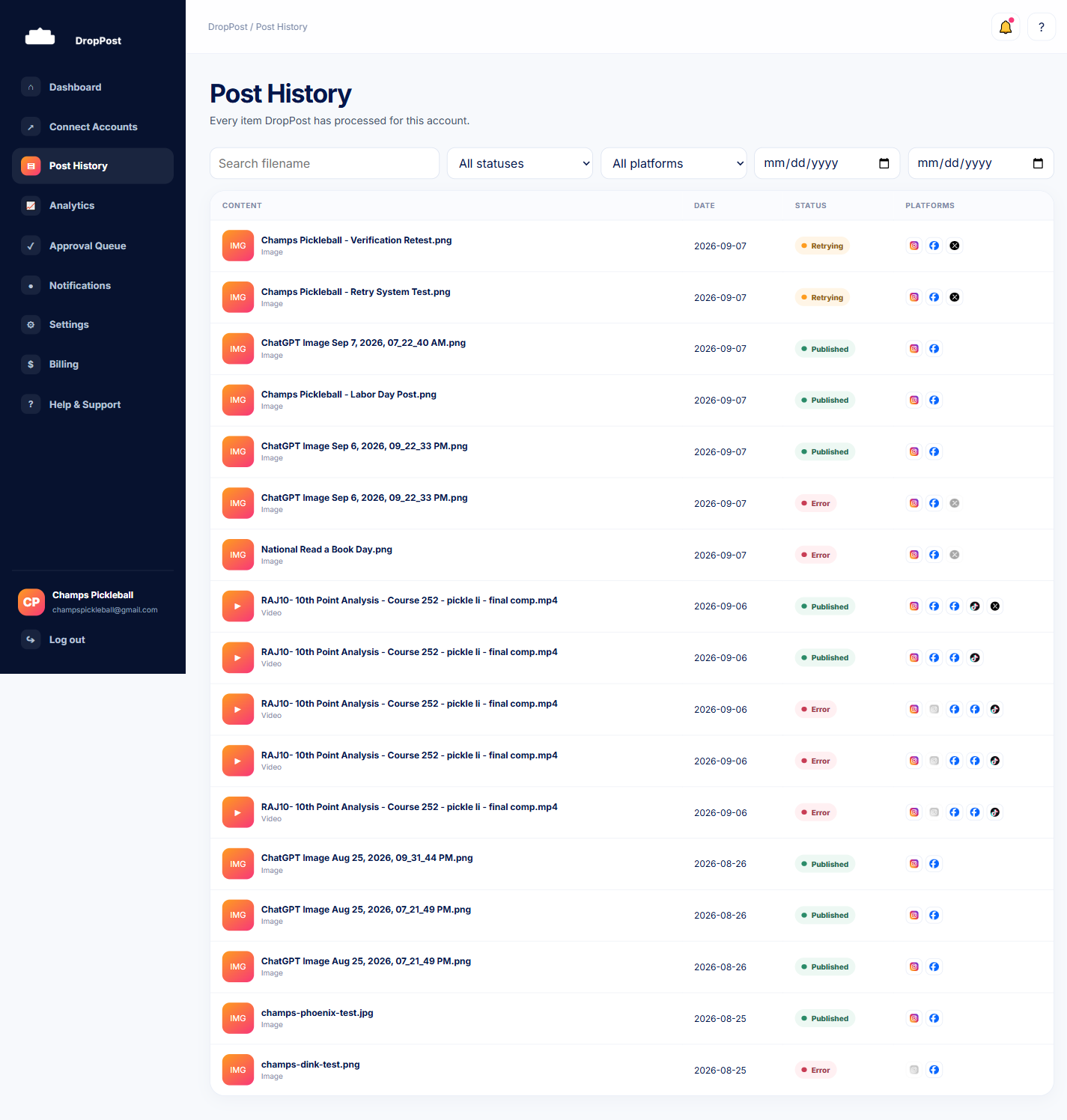Image resolution: width=1067 pixels, height=1120 pixels.
Task: Click the question mark help button at top right
Action: coord(1042,27)
